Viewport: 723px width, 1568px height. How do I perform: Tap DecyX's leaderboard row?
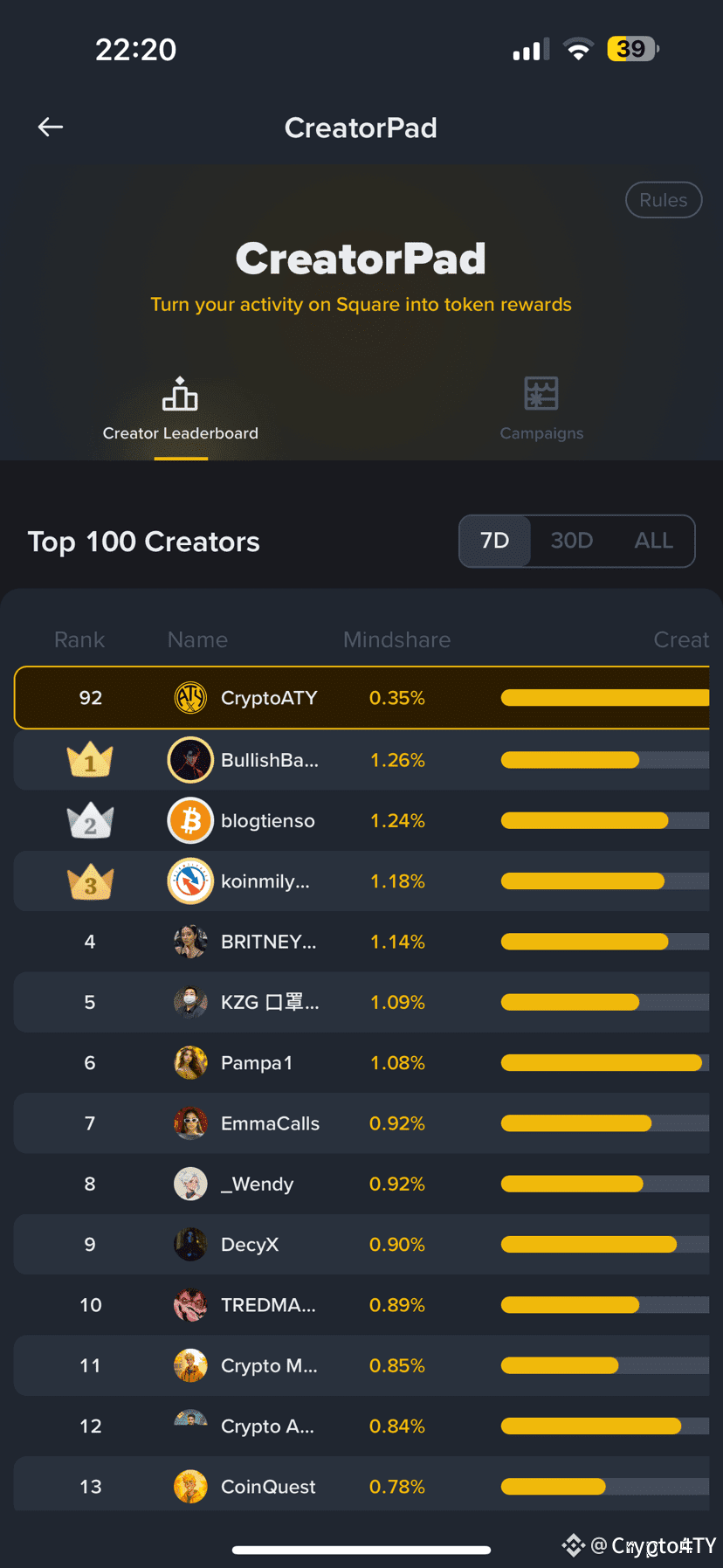pos(361,1244)
